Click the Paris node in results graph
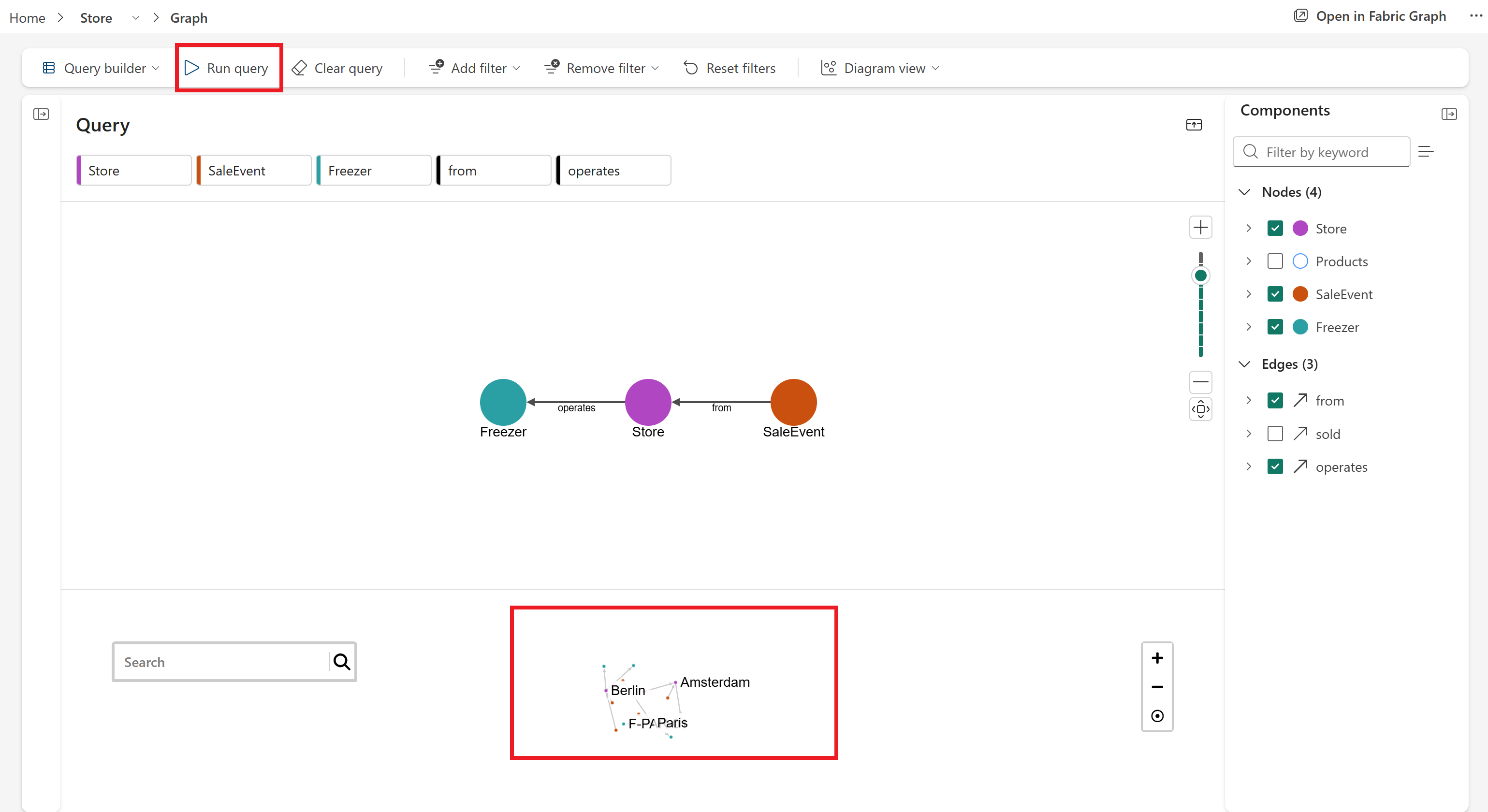Screen dimensions: 1488x812 point(672,723)
